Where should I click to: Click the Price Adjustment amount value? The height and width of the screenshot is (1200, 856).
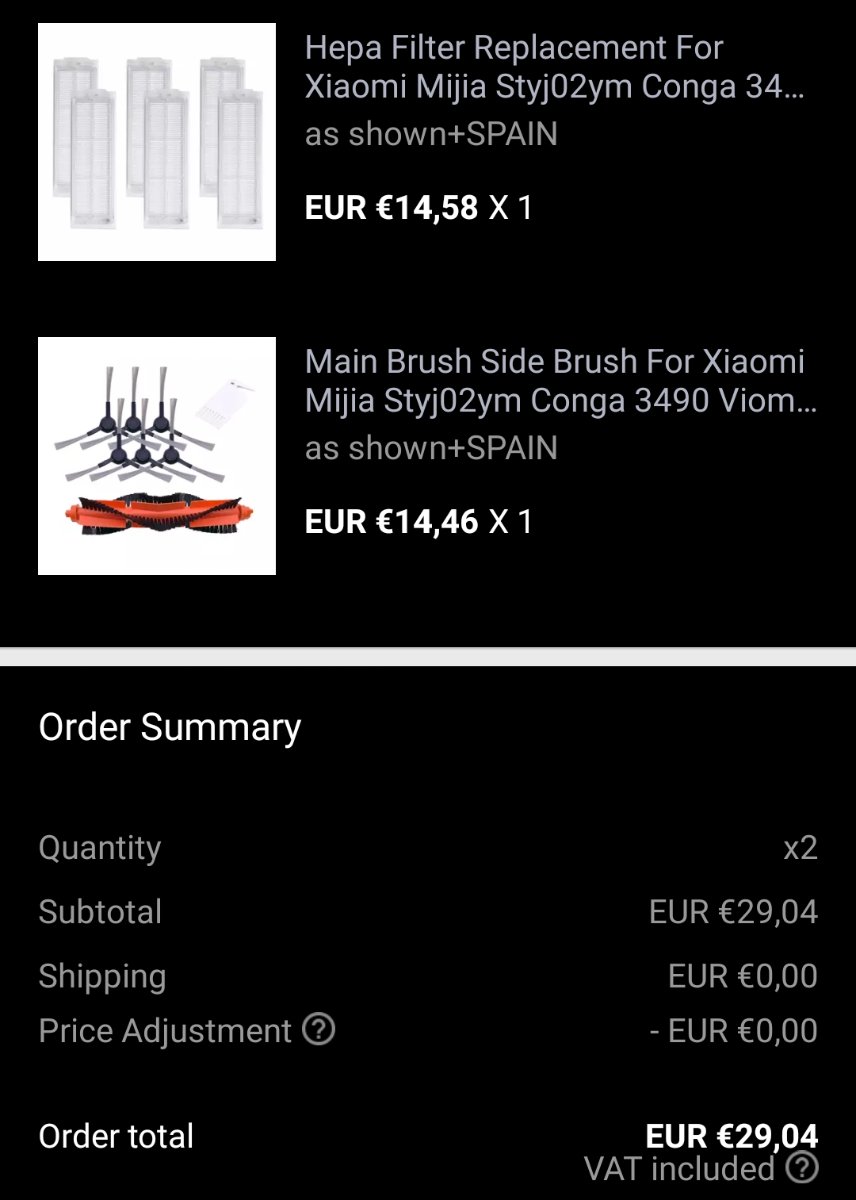tap(733, 1031)
